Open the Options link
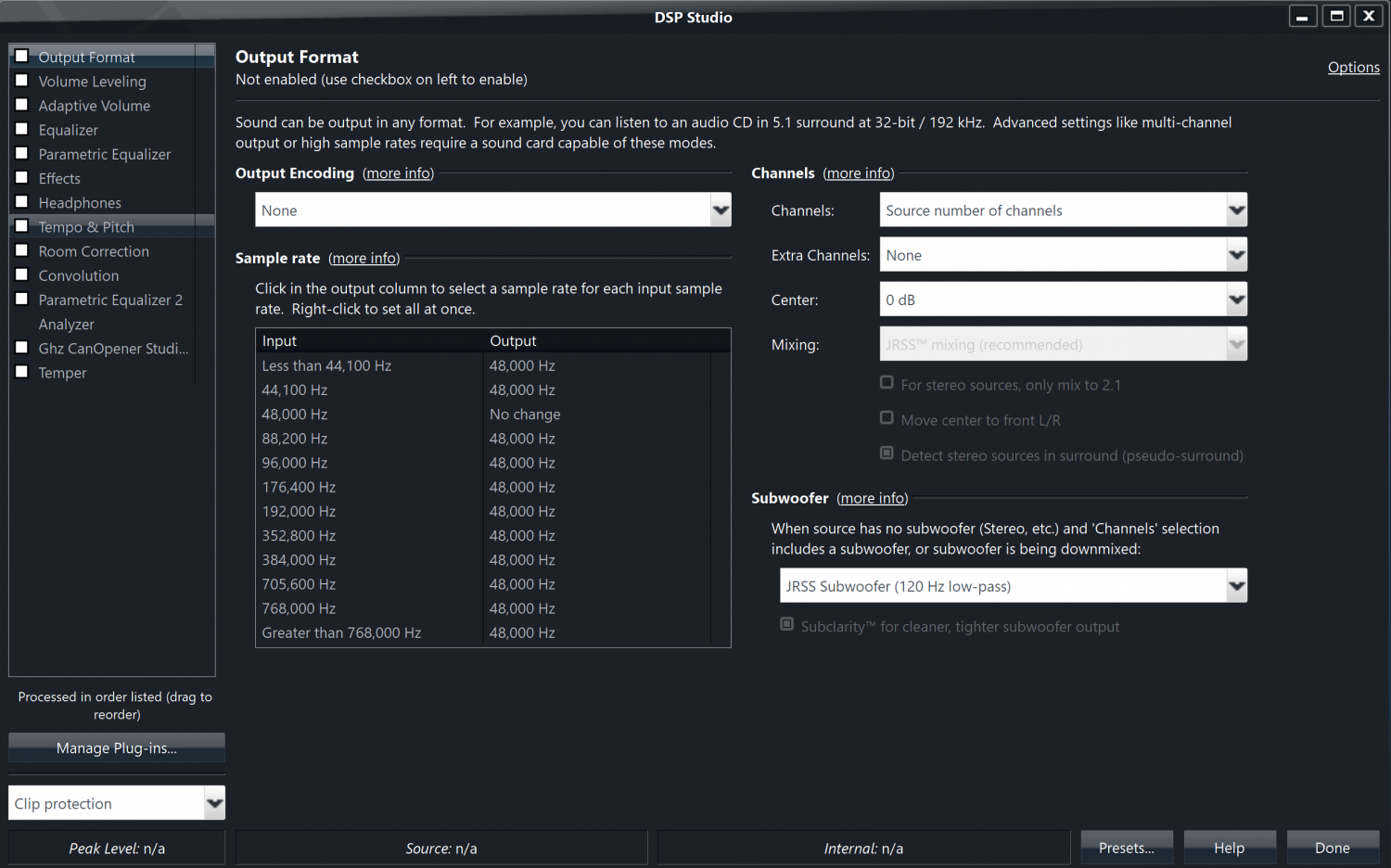1391x868 pixels. [x=1353, y=68]
